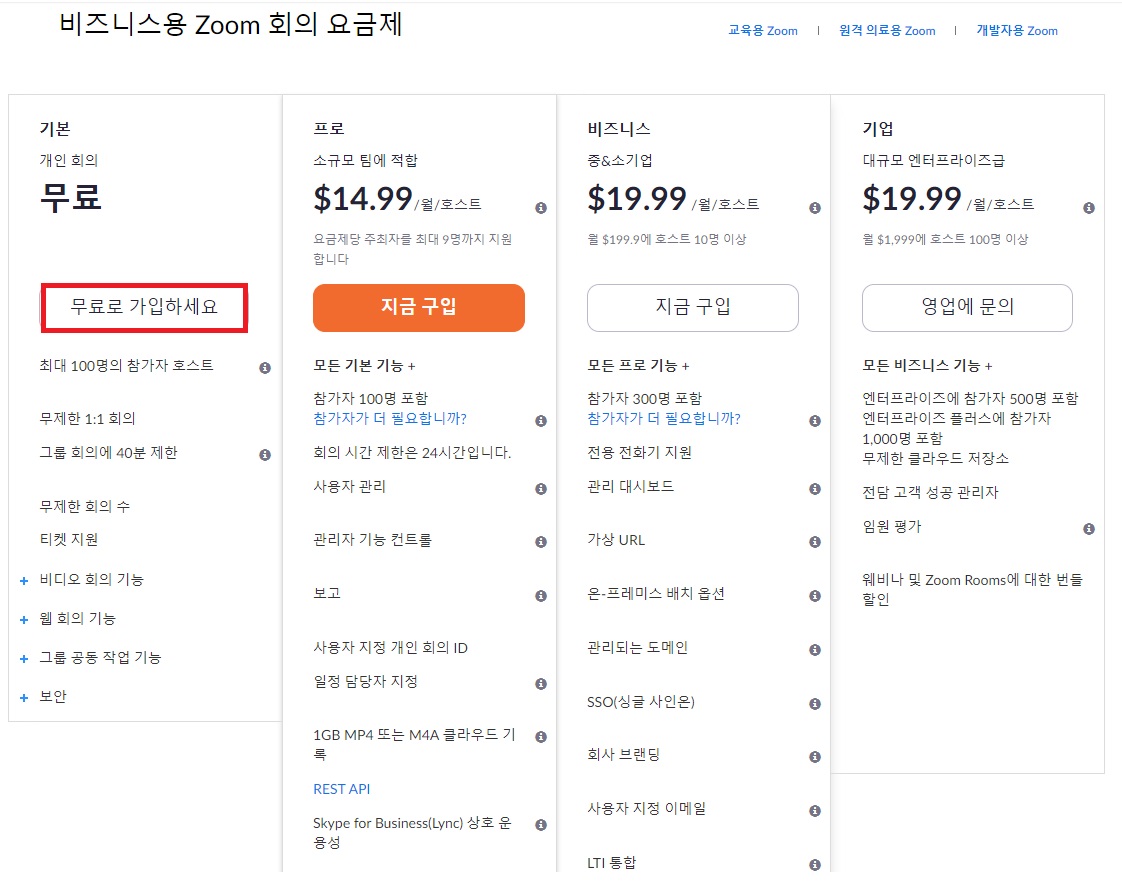1122x890 pixels.
Task: Click 티켓 지원 text
Action: [69, 539]
